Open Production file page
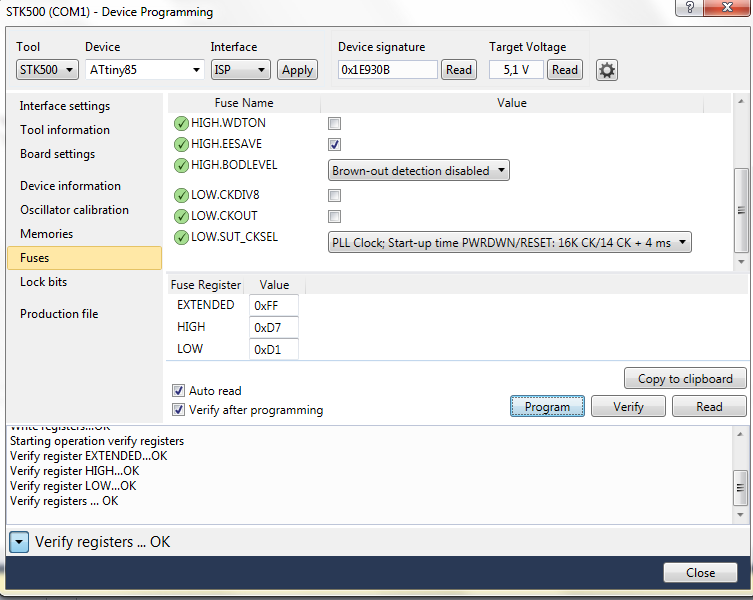Viewport: 753px width, 600px height. [x=59, y=314]
